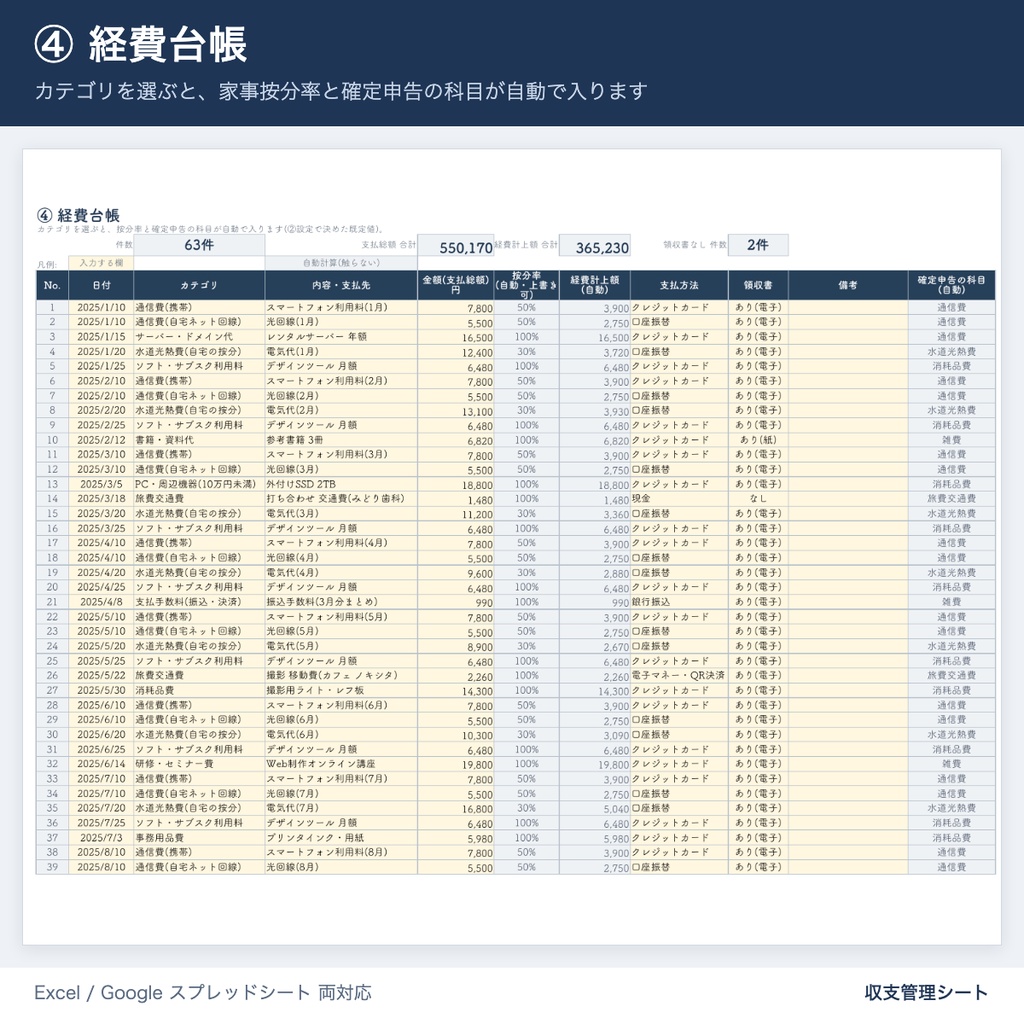Click the 電子マネー・QR決済 payment cell

tap(679, 675)
